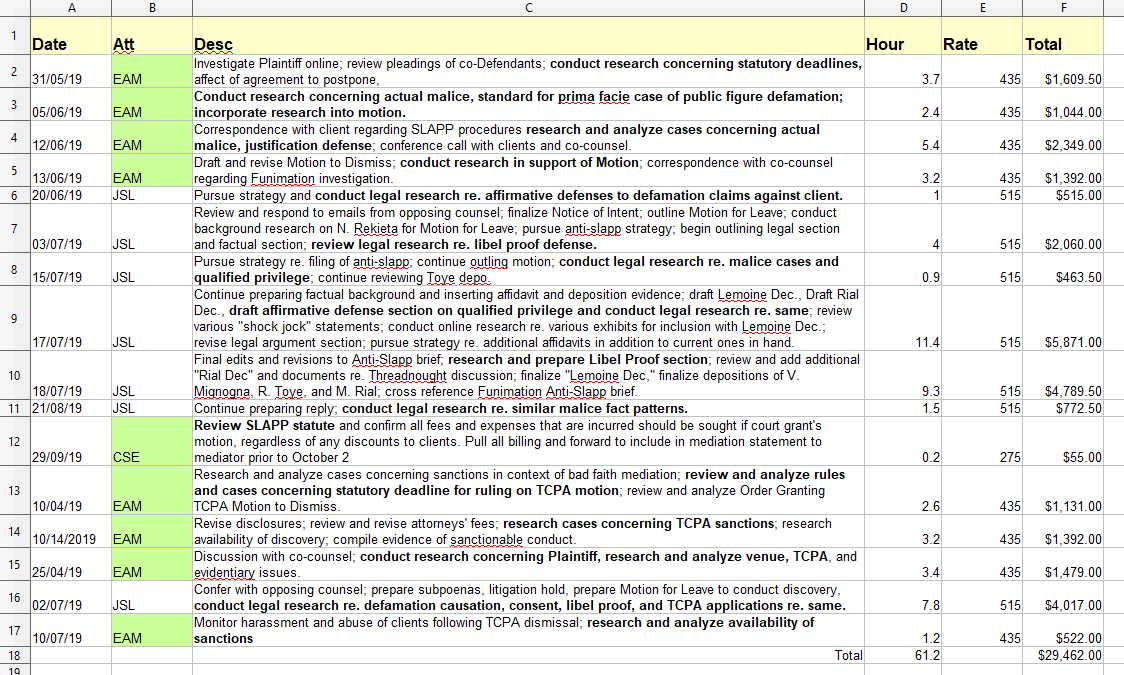This screenshot has width=1124, height=675.
Task: Select the total cell $55.00
Action: click(x=1063, y=441)
